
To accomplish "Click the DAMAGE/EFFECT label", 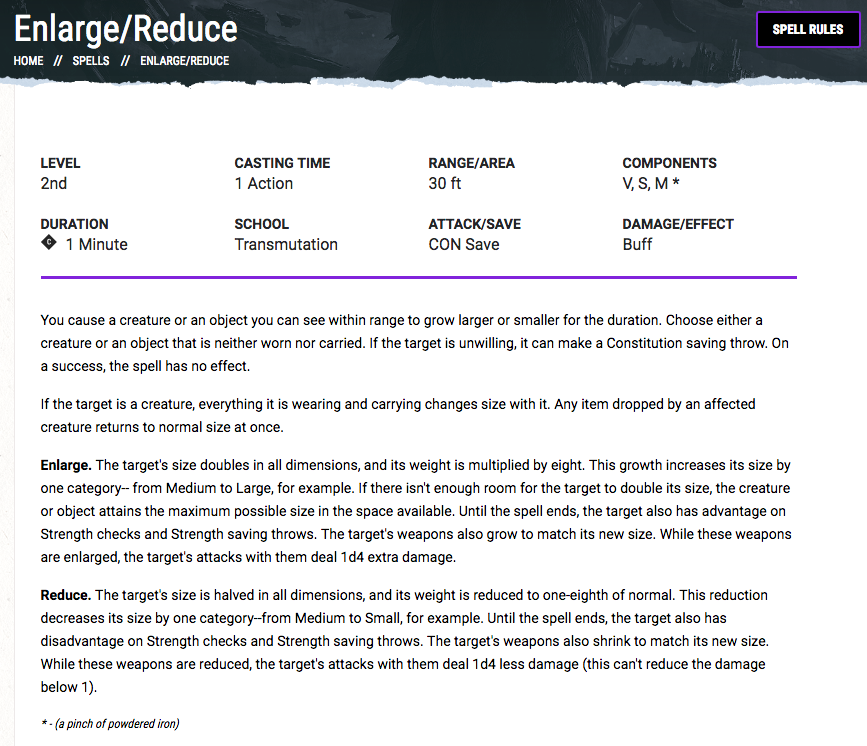I will (678, 224).
